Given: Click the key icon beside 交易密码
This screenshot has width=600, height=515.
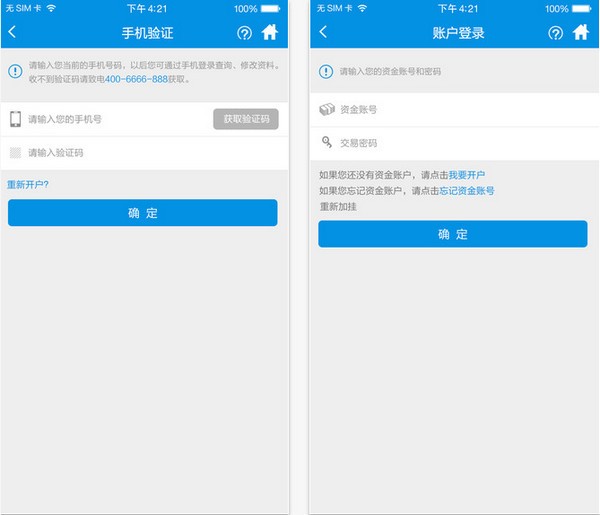Looking at the screenshot, I should [x=327, y=142].
